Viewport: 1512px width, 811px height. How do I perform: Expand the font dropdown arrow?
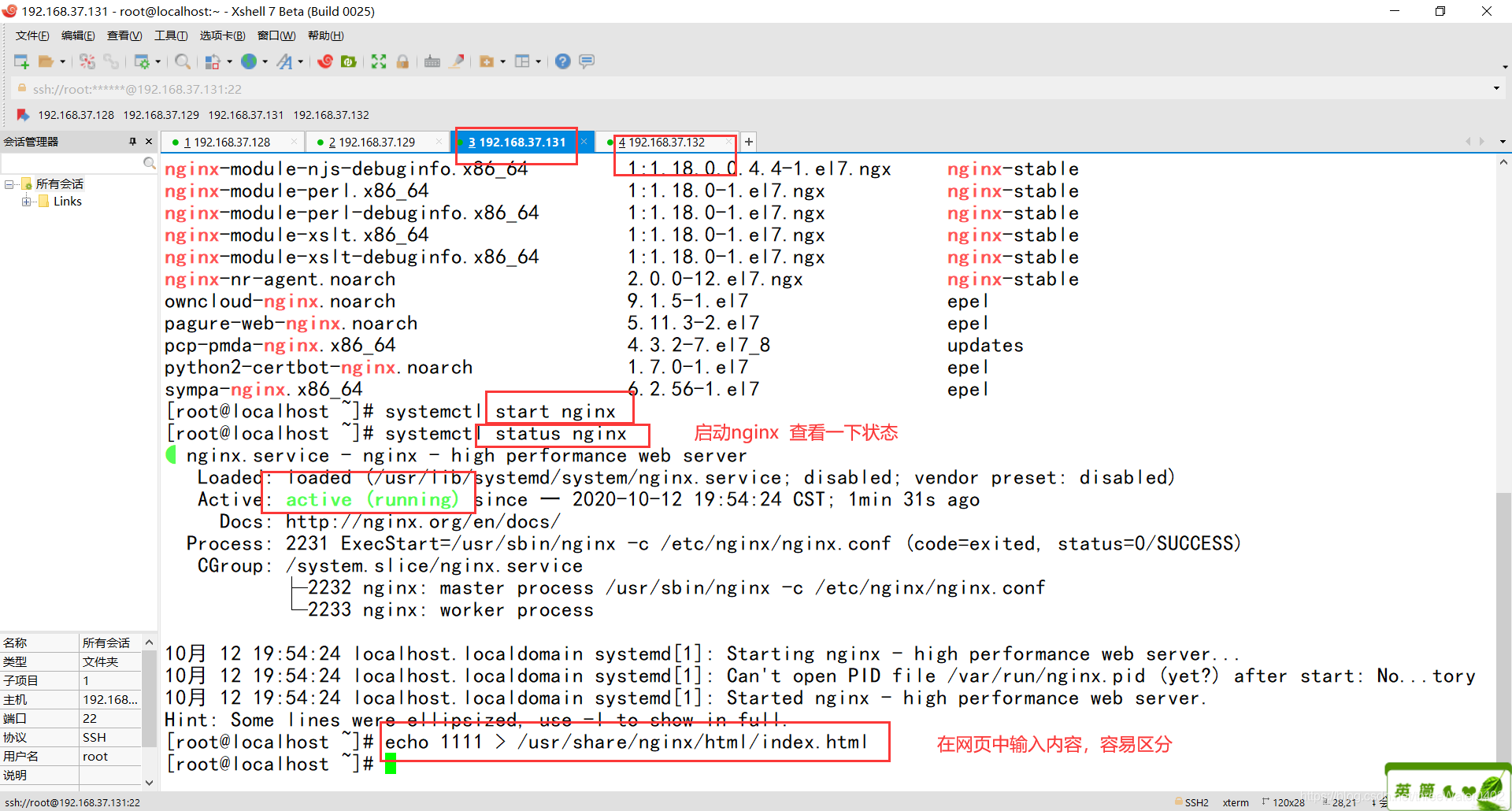[x=301, y=61]
